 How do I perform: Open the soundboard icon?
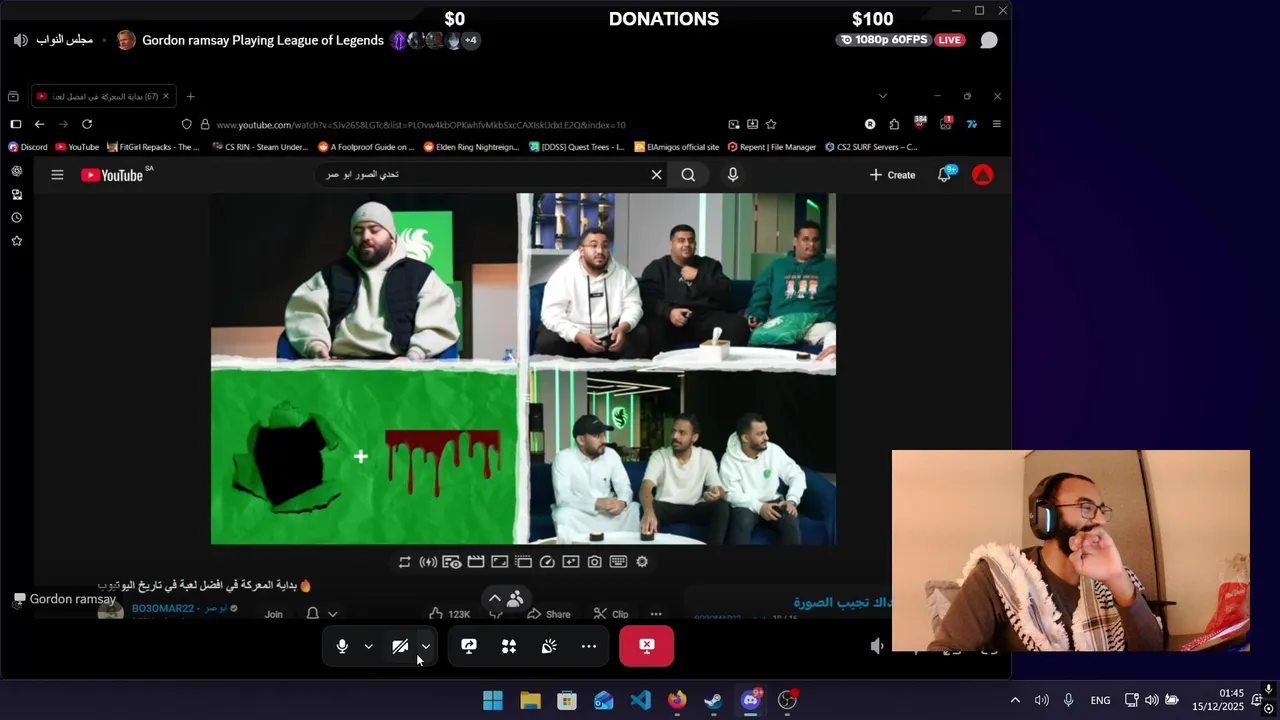click(x=549, y=646)
